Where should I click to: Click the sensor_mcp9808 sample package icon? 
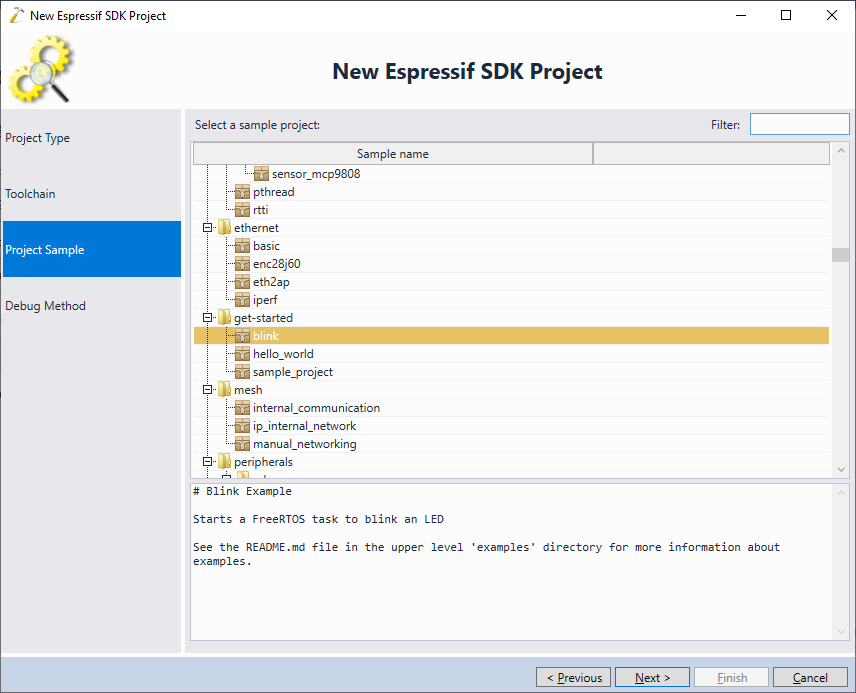(261, 174)
